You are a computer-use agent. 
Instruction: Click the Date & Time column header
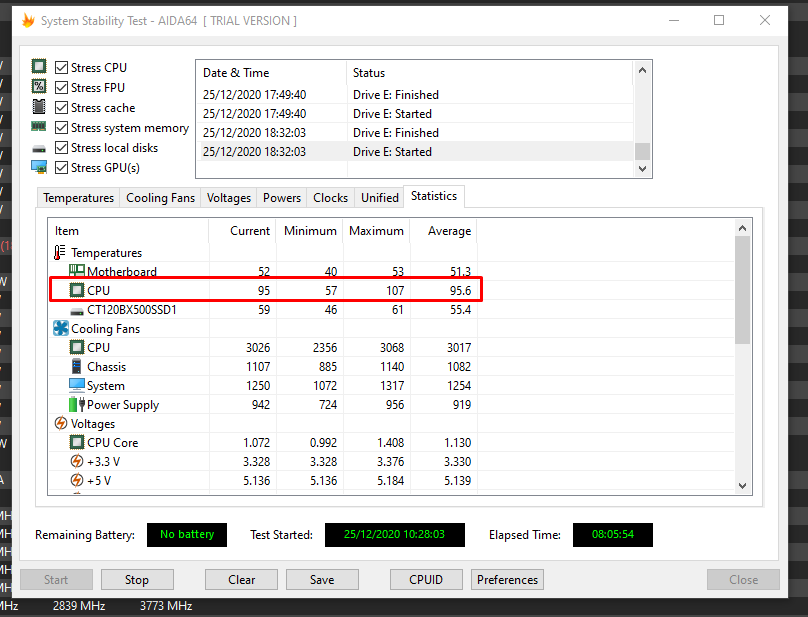pyautogui.click(x=272, y=73)
